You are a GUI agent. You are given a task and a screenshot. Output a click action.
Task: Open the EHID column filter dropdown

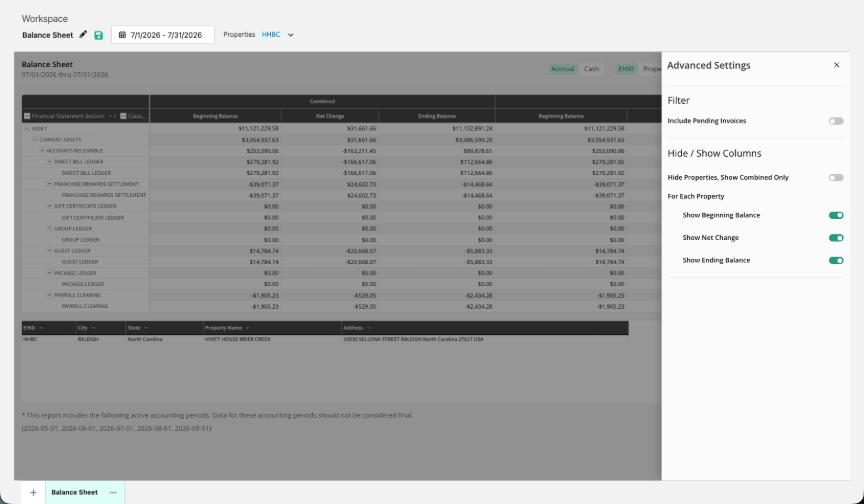tap(41, 328)
